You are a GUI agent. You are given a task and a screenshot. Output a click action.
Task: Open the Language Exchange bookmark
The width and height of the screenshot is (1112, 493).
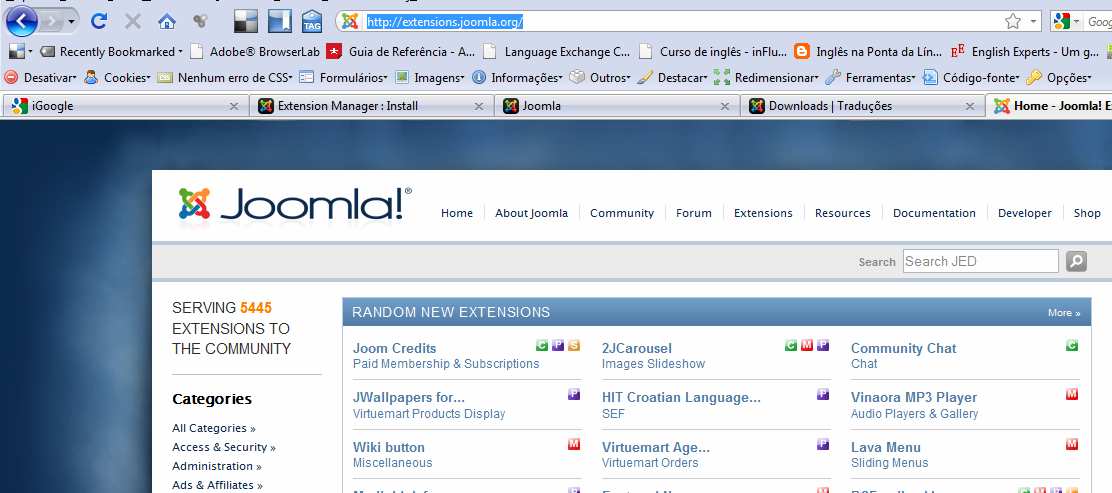[x=556, y=52]
